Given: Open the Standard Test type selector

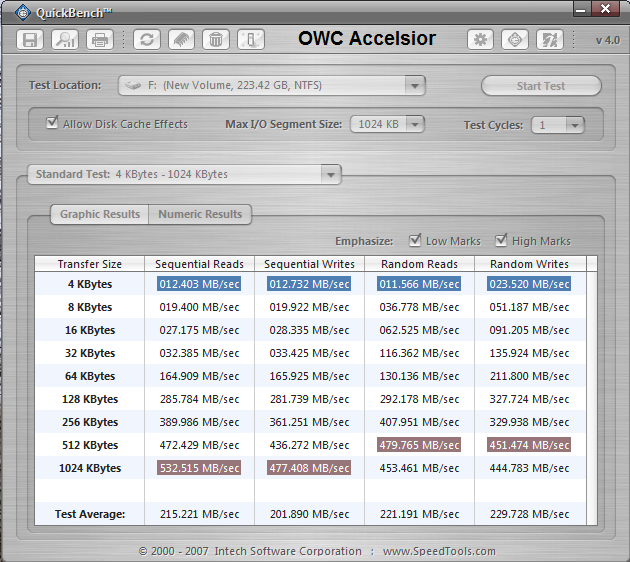Looking at the screenshot, I should pyautogui.click(x=330, y=175).
